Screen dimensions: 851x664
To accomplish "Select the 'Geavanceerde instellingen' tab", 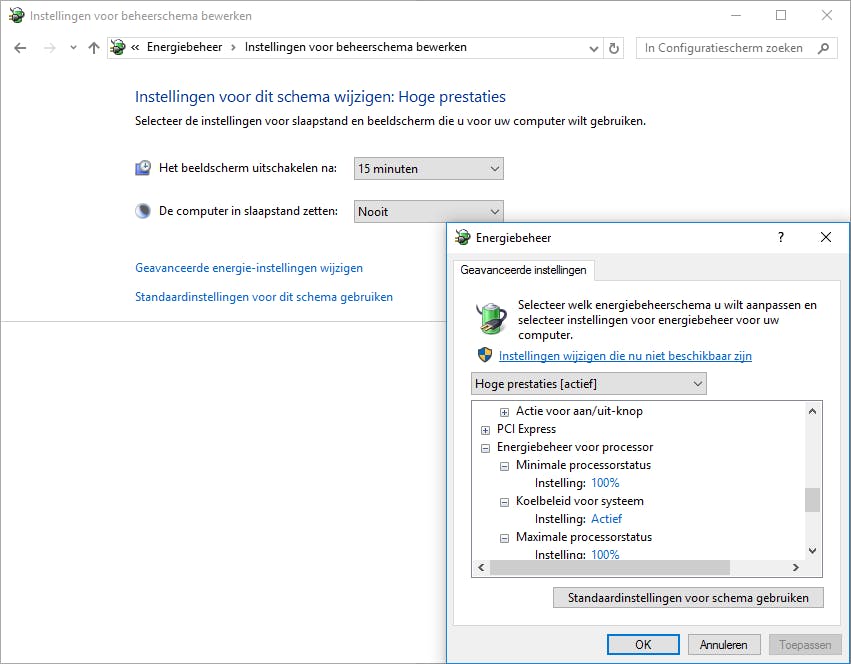I will click(523, 270).
